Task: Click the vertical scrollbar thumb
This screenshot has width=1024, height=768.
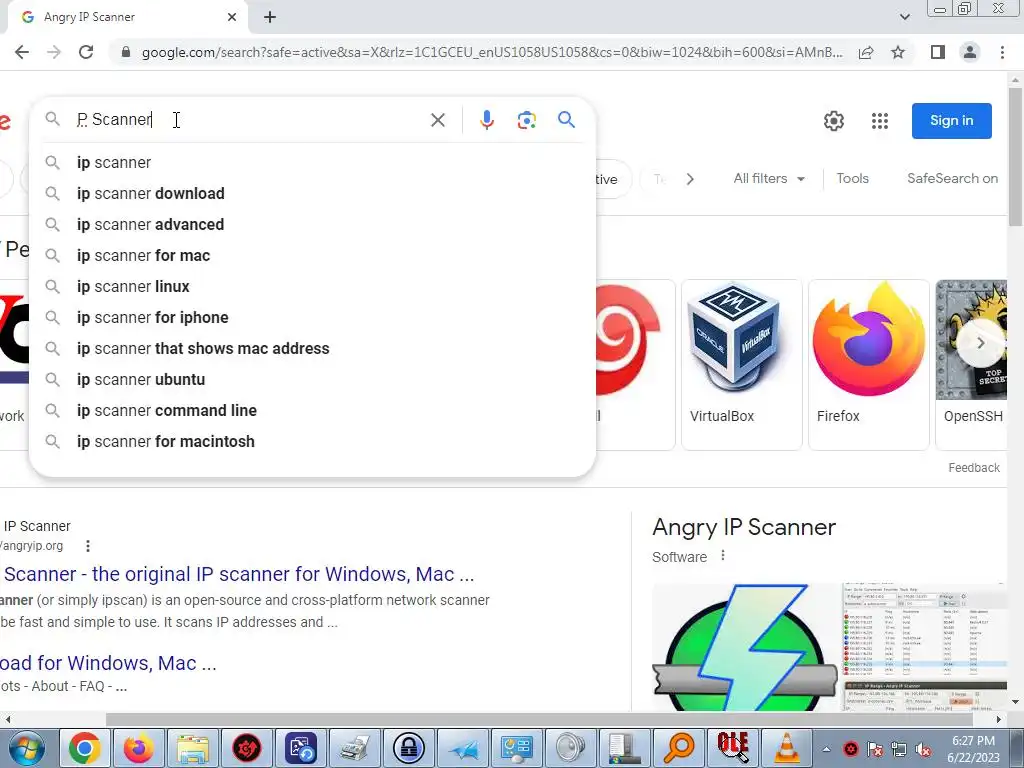Action: point(1015,157)
